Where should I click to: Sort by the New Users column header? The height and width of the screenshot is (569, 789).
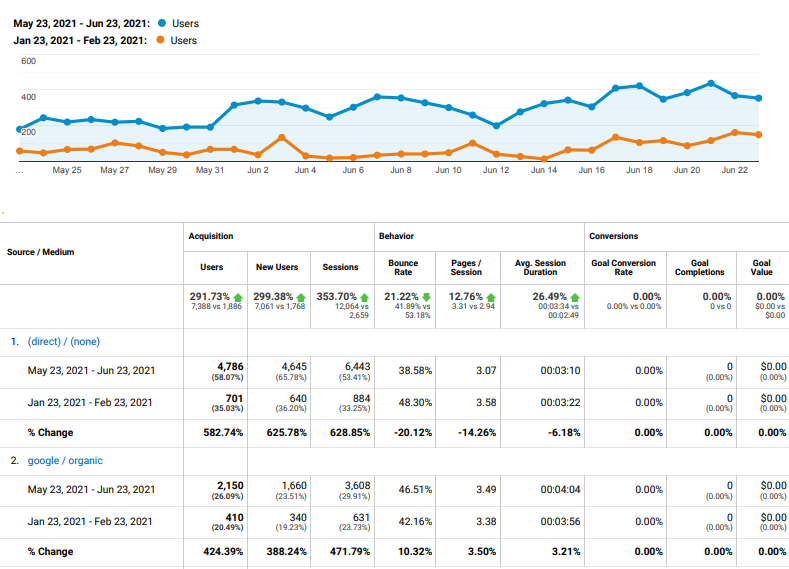(277, 267)
